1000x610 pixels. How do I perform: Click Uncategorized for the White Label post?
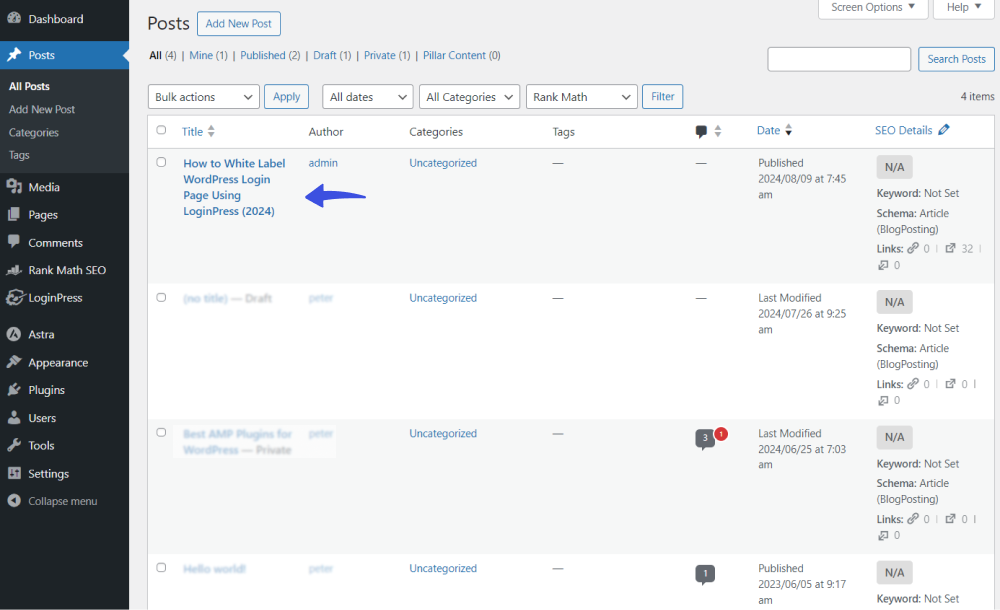pos(443,163)
